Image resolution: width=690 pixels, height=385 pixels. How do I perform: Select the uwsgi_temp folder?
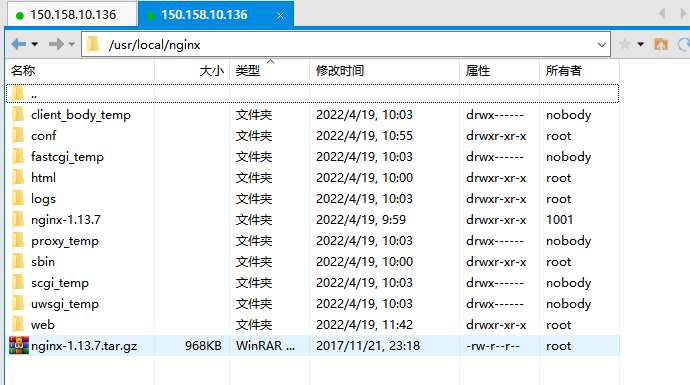[312, 304]
